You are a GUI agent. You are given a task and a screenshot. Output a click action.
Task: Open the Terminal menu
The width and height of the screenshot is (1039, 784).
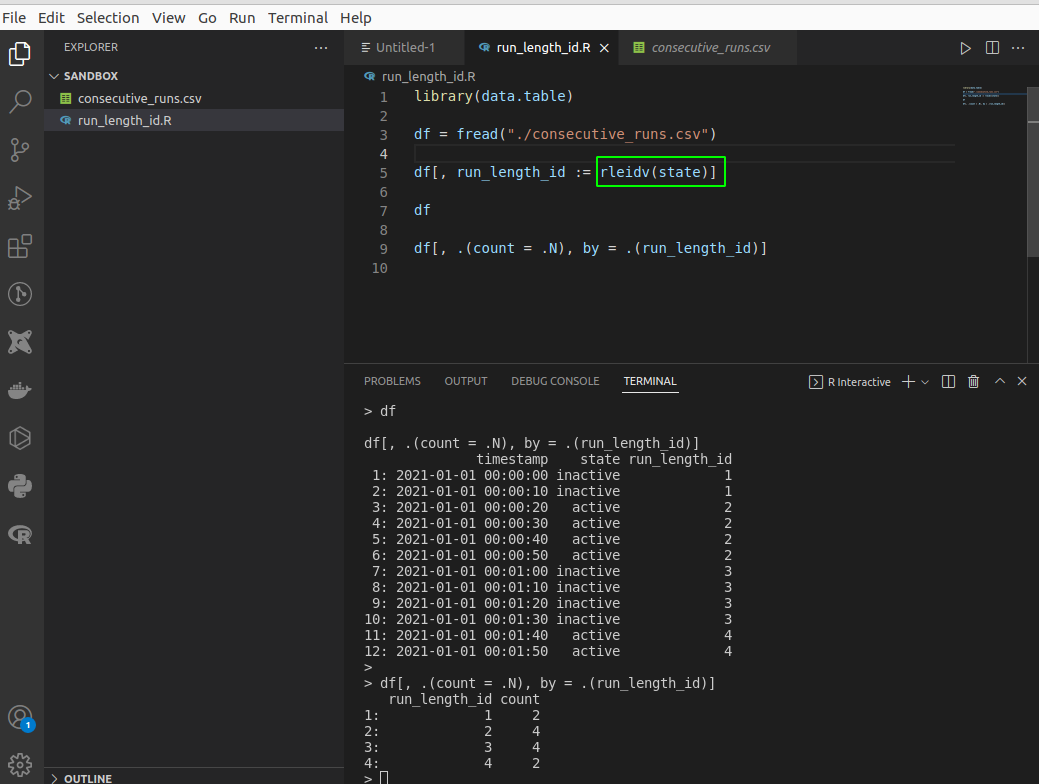298,18
